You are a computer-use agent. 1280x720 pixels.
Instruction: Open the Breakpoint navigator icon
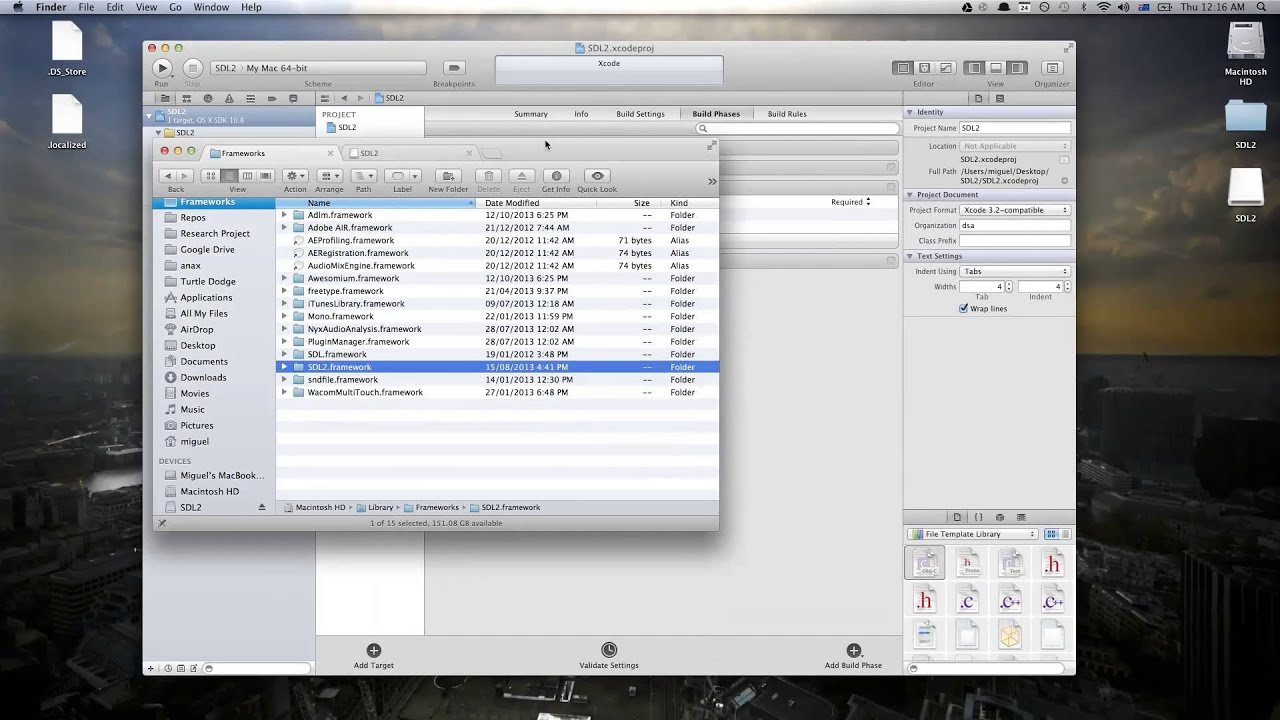tap(272, 98)
